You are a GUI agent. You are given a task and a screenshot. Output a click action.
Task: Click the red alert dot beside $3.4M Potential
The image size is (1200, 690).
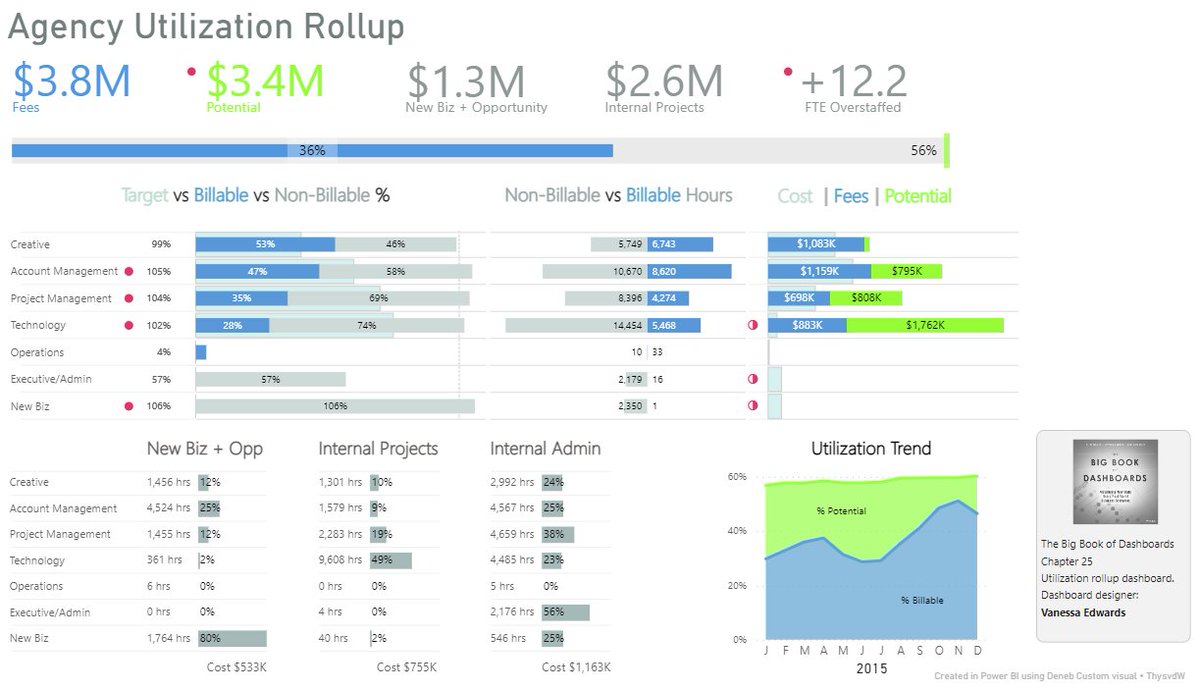[191, 71]
